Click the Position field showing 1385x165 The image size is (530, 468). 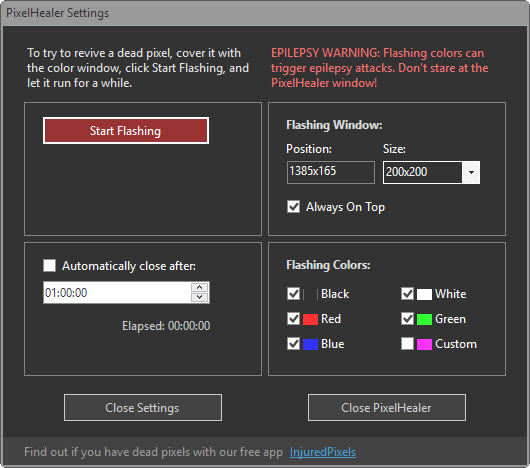(331, 172)
